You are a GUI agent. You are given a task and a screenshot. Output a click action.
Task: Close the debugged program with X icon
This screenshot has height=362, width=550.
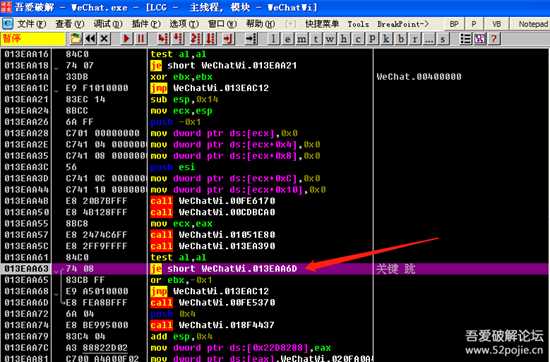click(104, 39)
